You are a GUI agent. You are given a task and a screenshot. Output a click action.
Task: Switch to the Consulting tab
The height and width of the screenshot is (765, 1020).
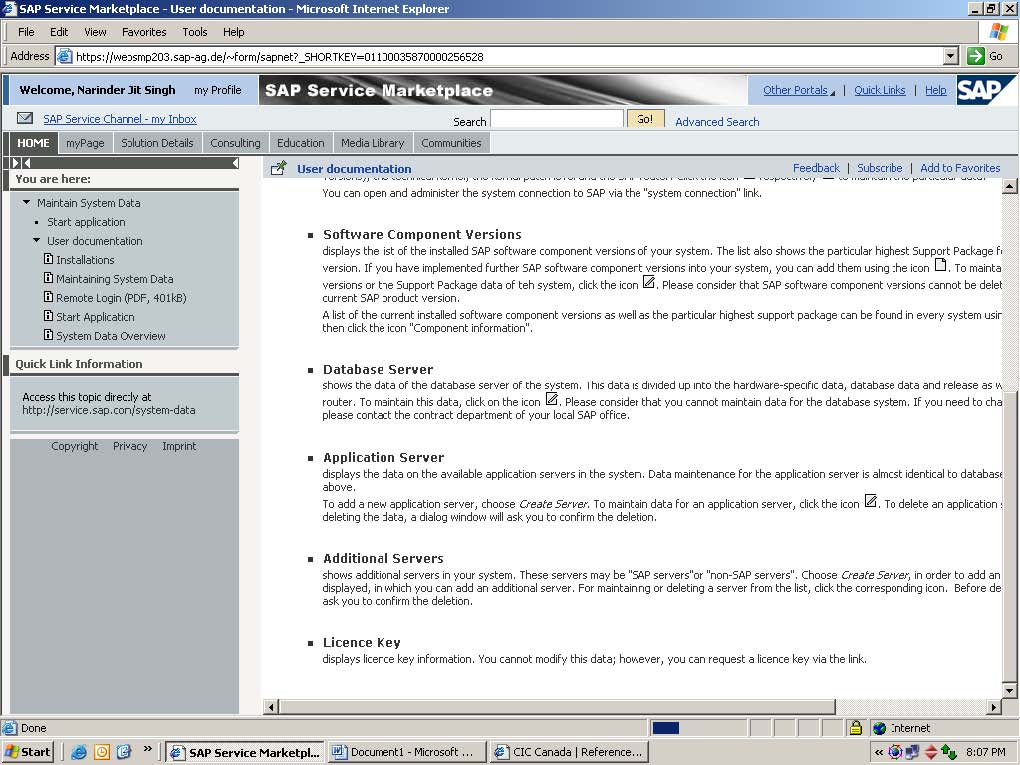point(234,142)
